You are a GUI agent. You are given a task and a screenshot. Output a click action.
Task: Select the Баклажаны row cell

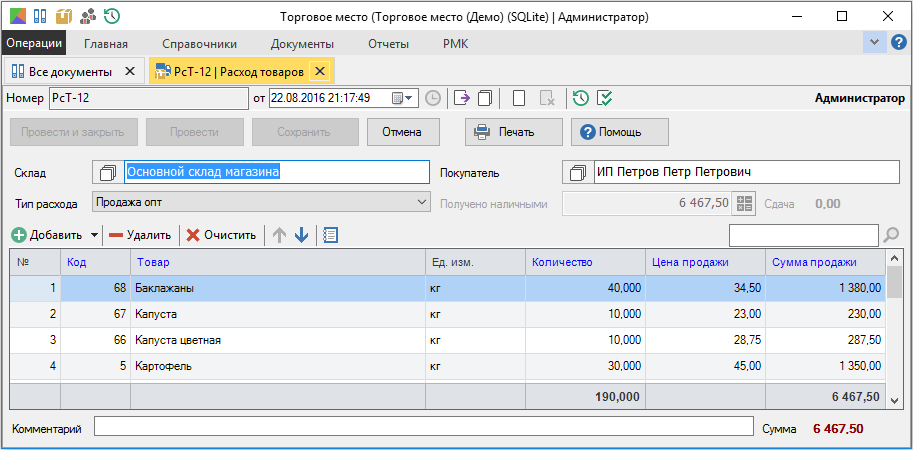point(278,288)
